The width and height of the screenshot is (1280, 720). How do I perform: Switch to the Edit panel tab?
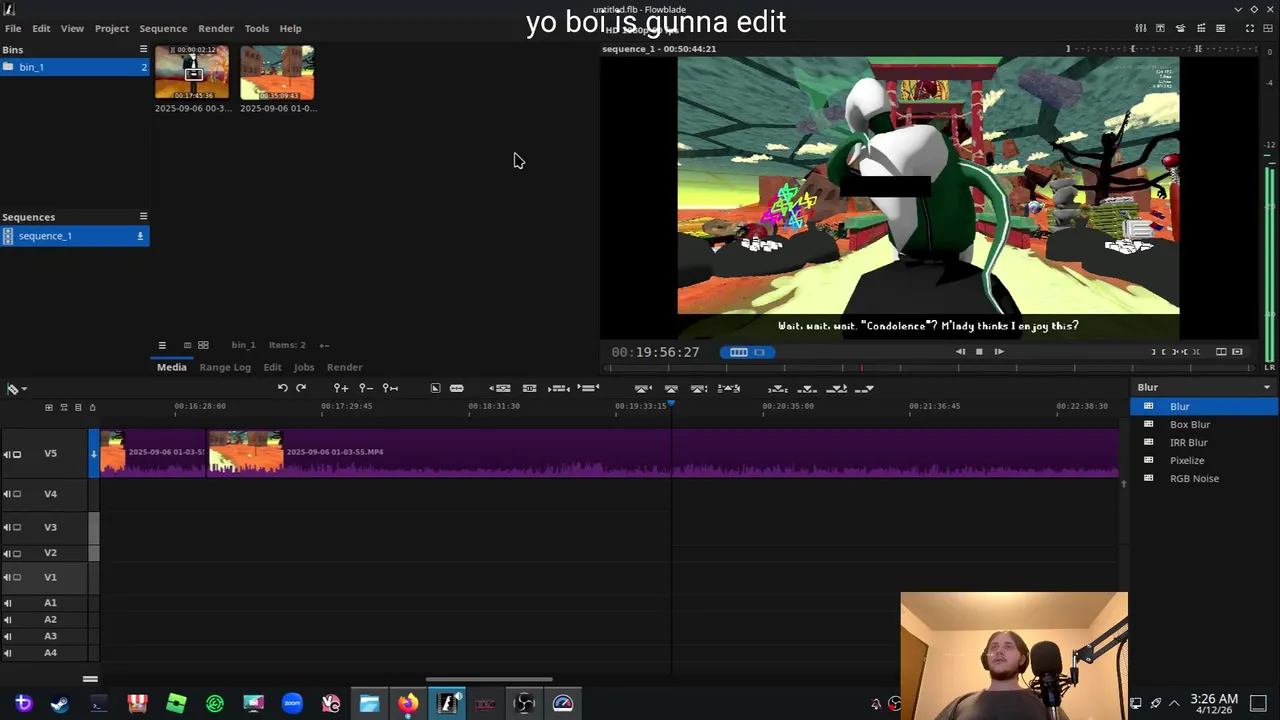[272, 367]
